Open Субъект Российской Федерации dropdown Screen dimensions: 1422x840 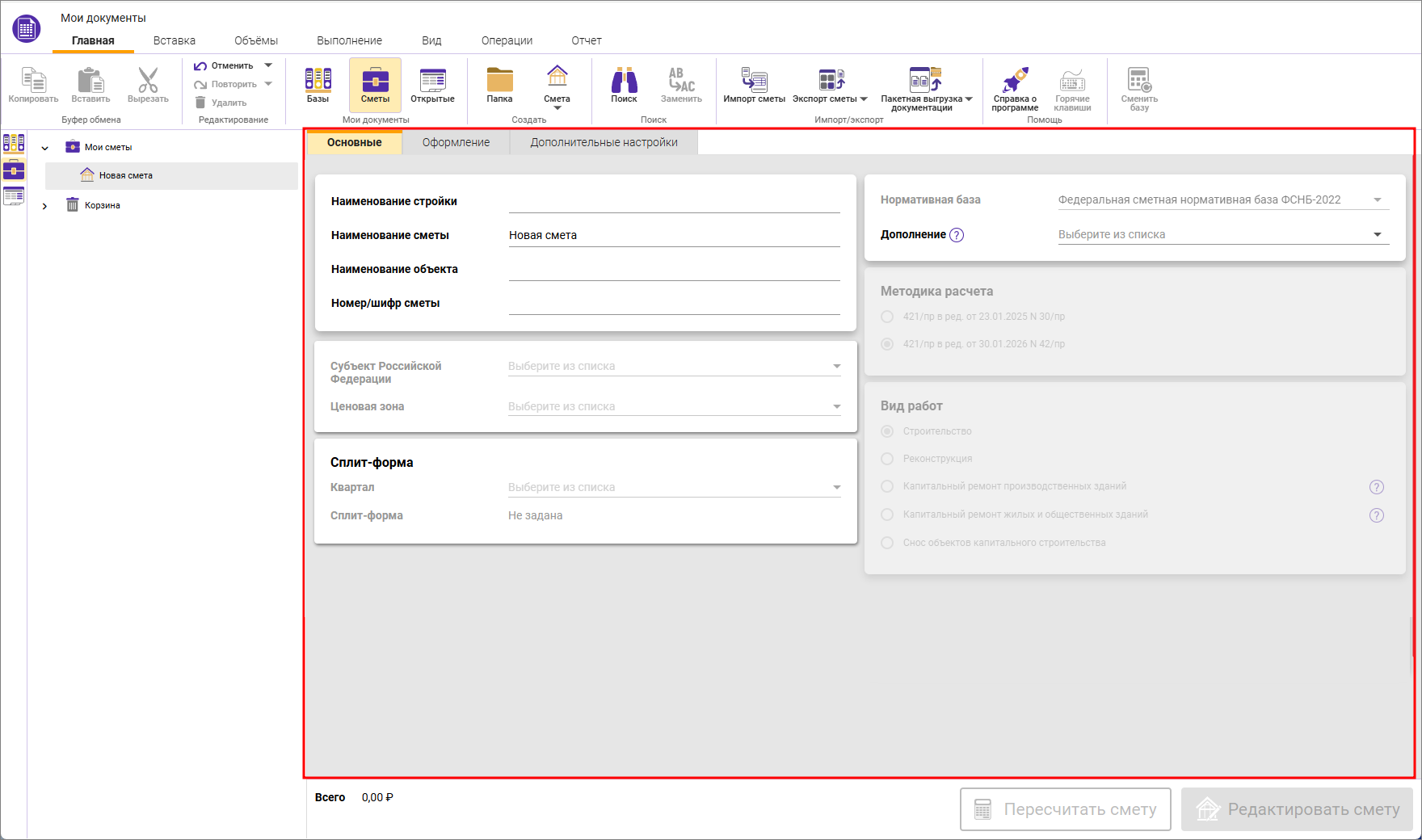coord(675,366)
